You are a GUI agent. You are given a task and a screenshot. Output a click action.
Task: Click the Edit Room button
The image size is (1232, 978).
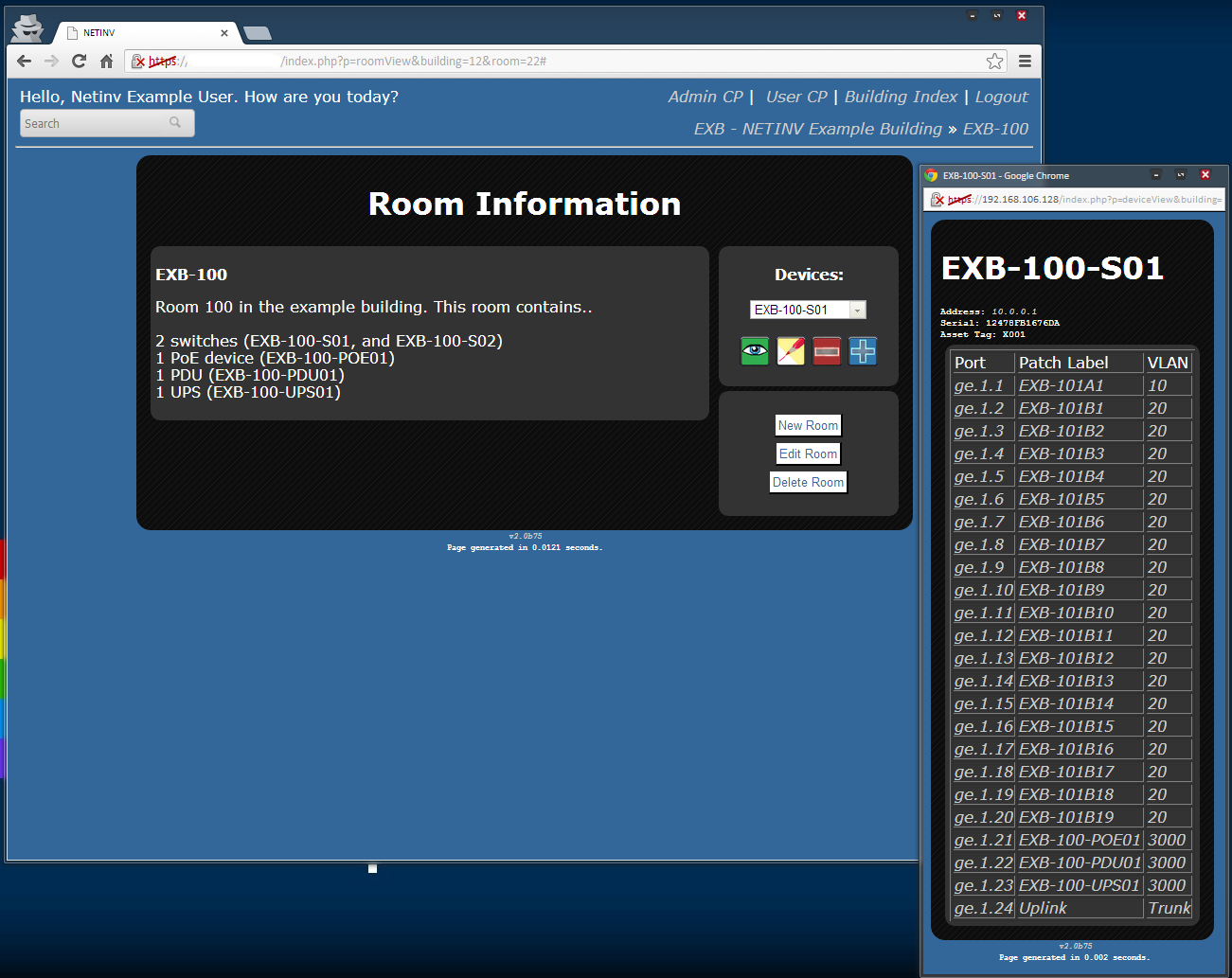point(808,453)
